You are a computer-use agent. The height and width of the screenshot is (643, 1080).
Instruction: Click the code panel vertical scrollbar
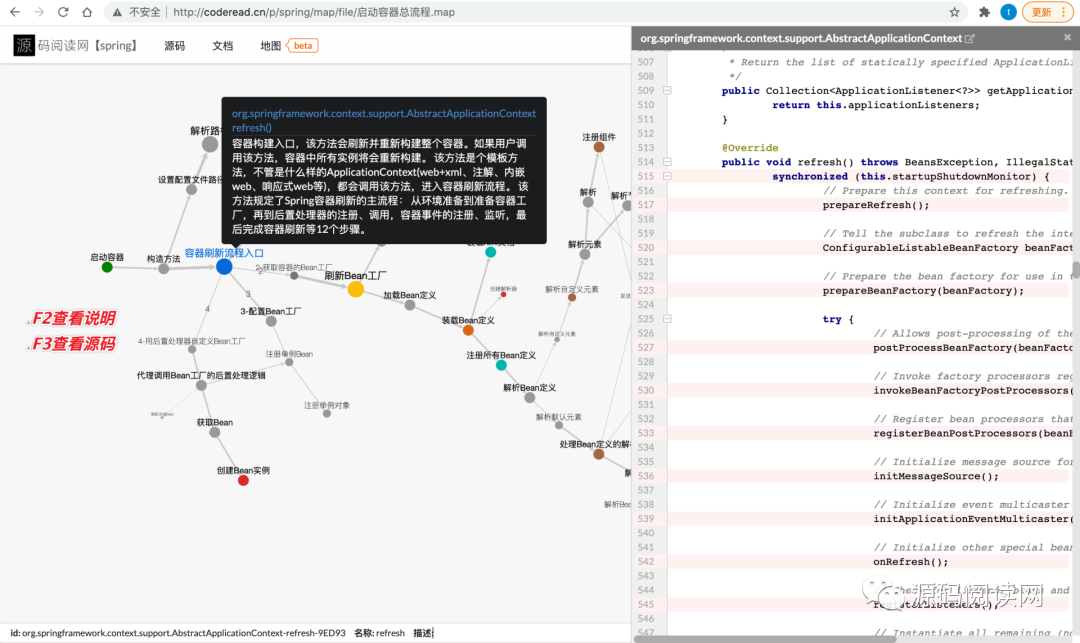pyautogui.click(x=1075, y=270)
